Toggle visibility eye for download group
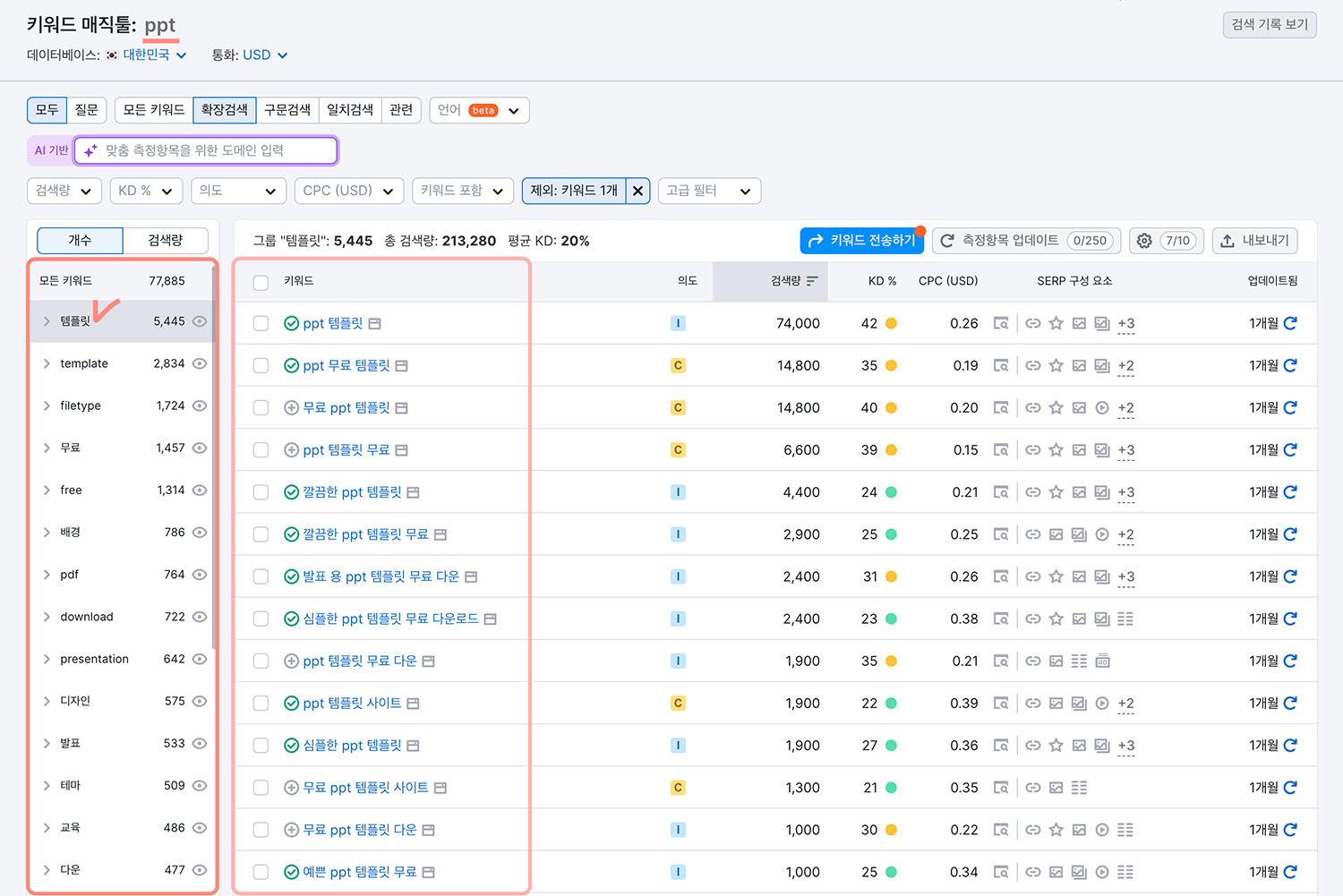The width and height of the screenshot is (1343, 896). pos(200,617)
